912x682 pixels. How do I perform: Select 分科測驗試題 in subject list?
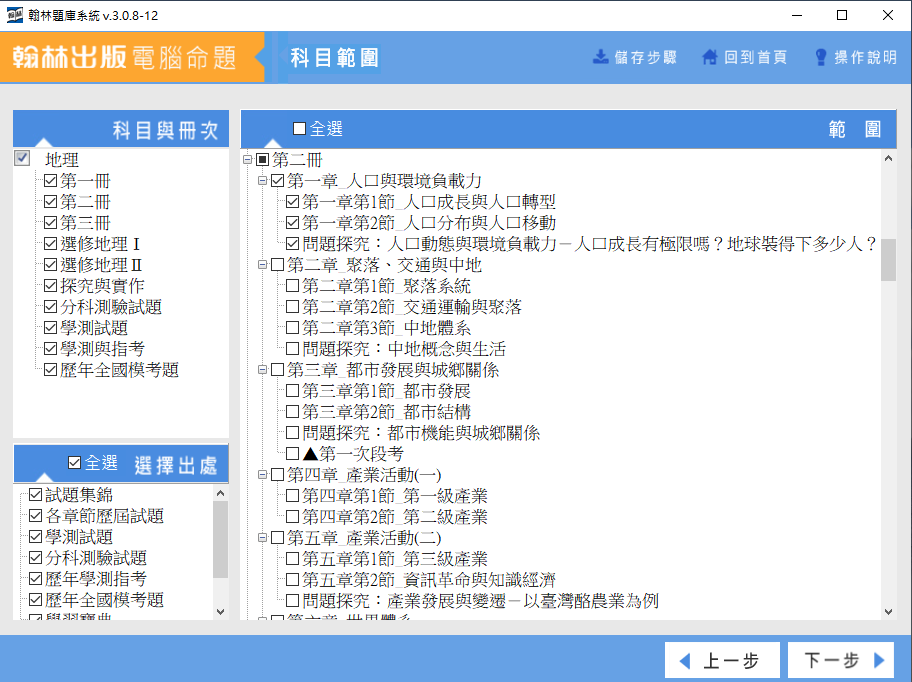coord(111,306)
